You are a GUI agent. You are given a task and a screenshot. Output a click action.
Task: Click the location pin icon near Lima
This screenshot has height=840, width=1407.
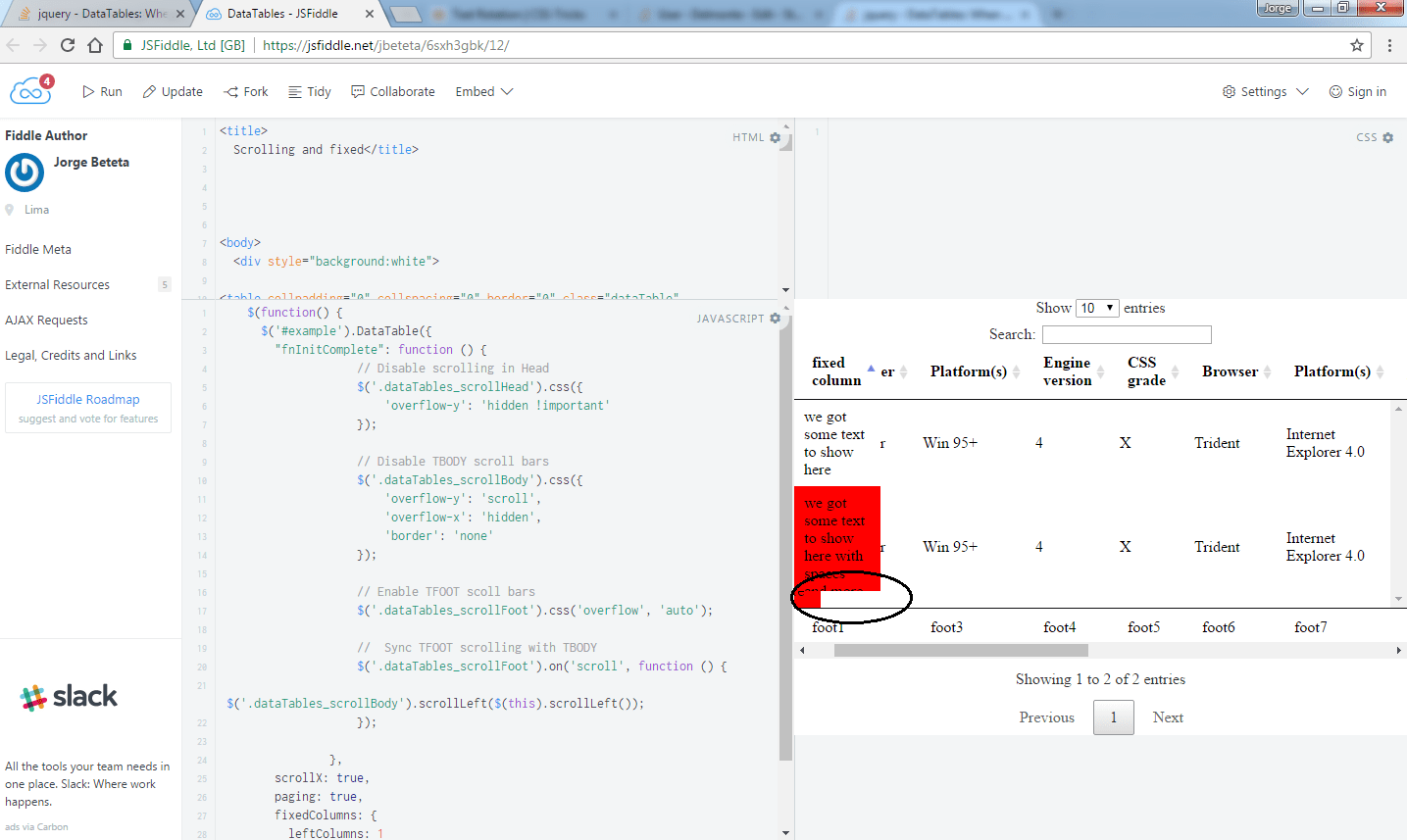pos(11,209)
